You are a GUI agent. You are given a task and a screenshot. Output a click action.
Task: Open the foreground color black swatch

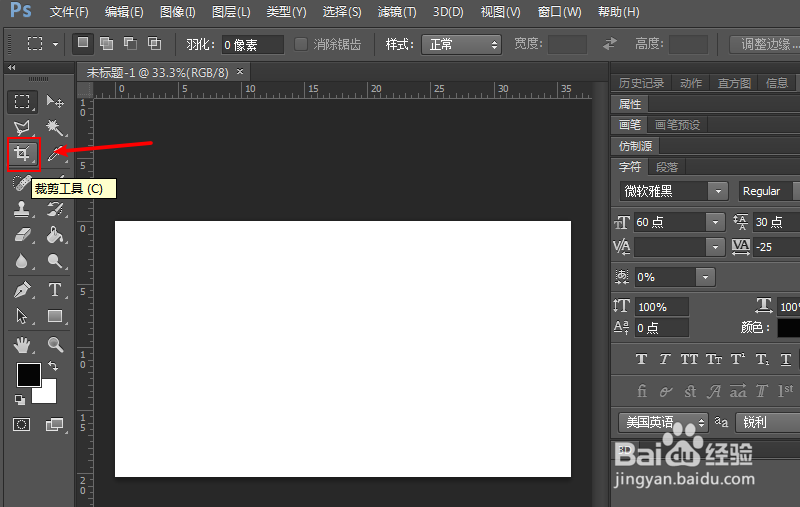tap(29, 375)
